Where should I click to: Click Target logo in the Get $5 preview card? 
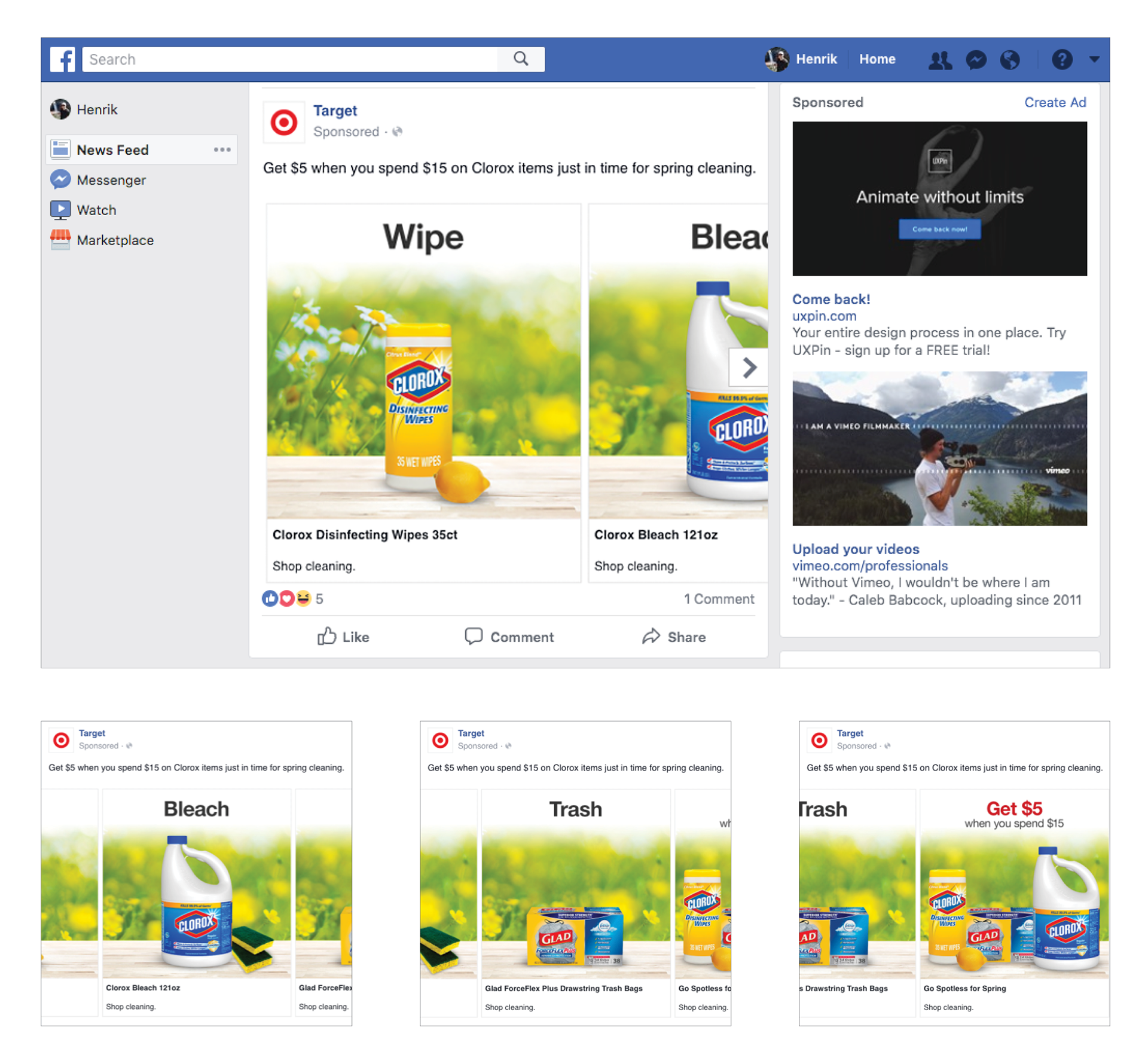tap(819, 740)
